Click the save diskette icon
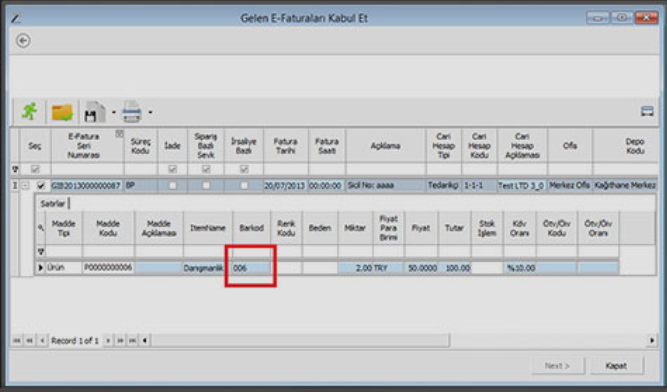The image size is (667, 392). pos(94,112)
